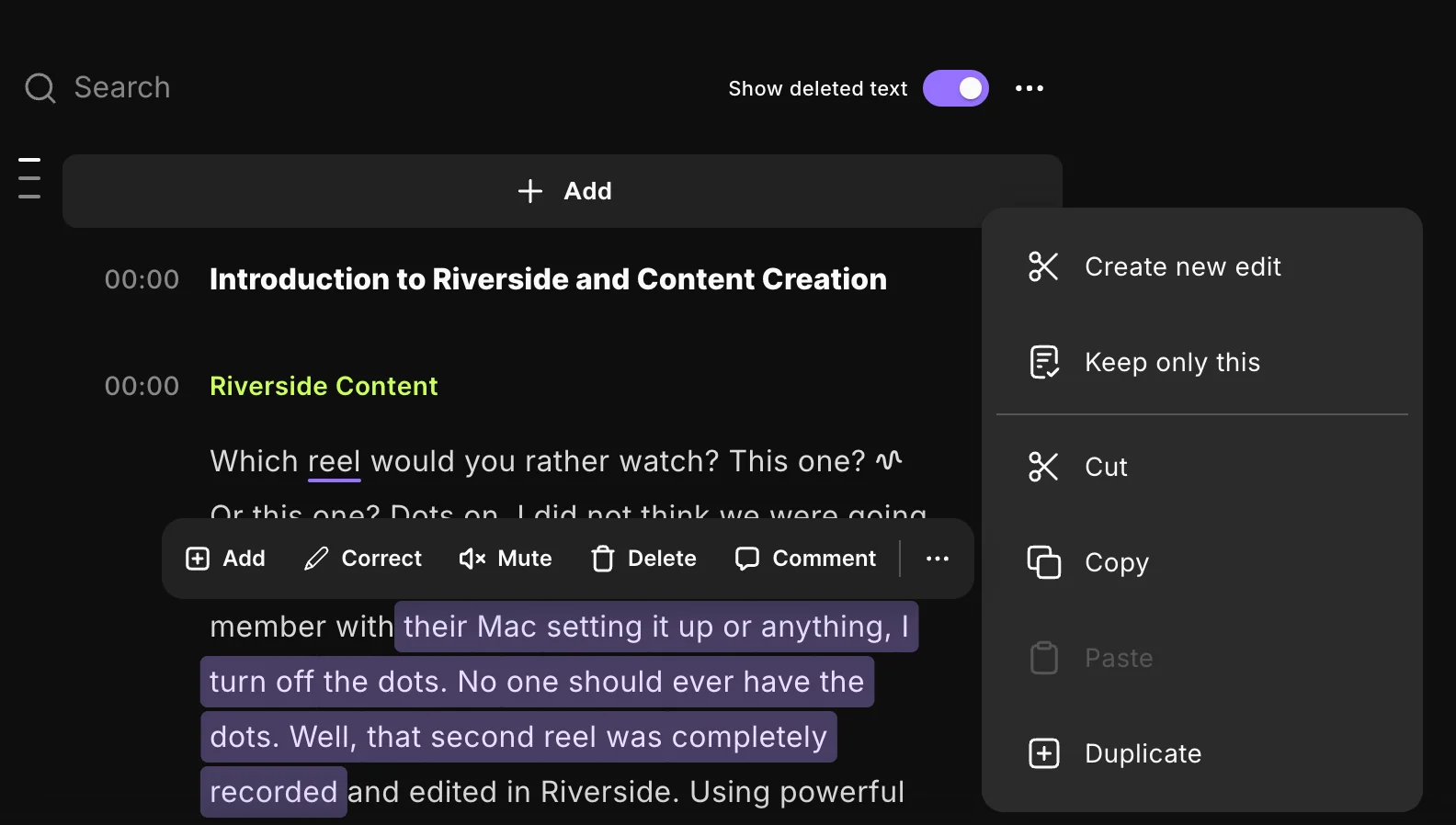
Task: Open the three-dot menu beside Show deleted text
Action: [x=1029, y=88]
